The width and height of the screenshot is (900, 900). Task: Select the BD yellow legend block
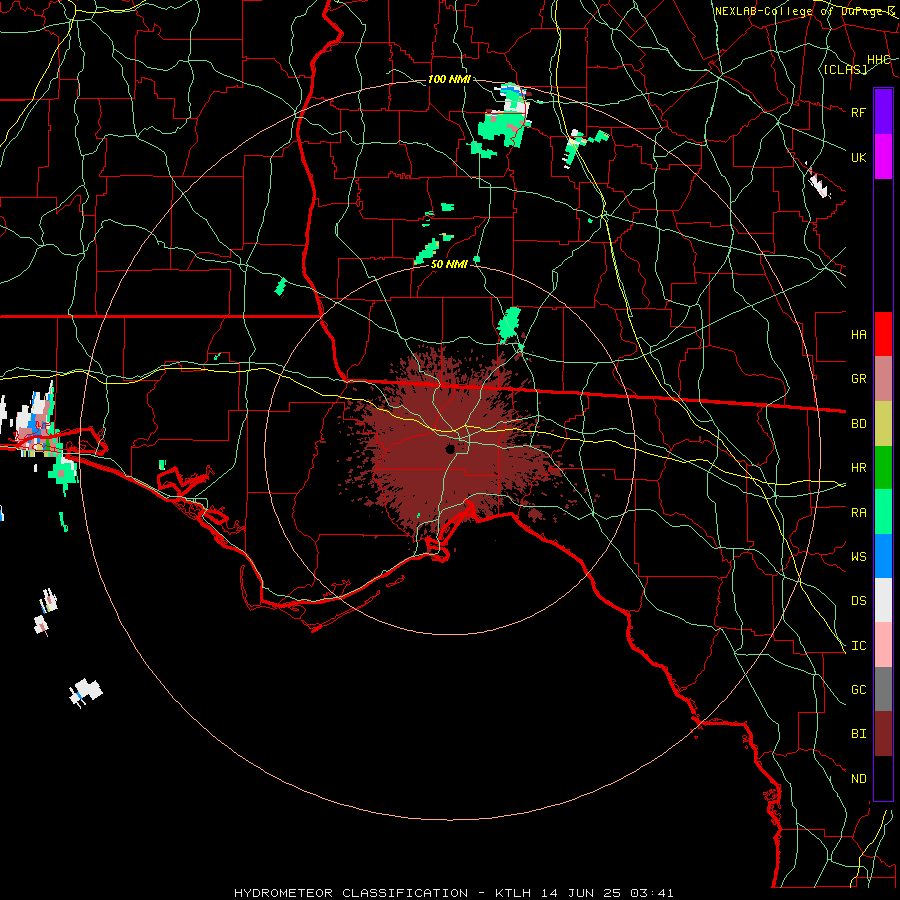click(x=883, y=424)
